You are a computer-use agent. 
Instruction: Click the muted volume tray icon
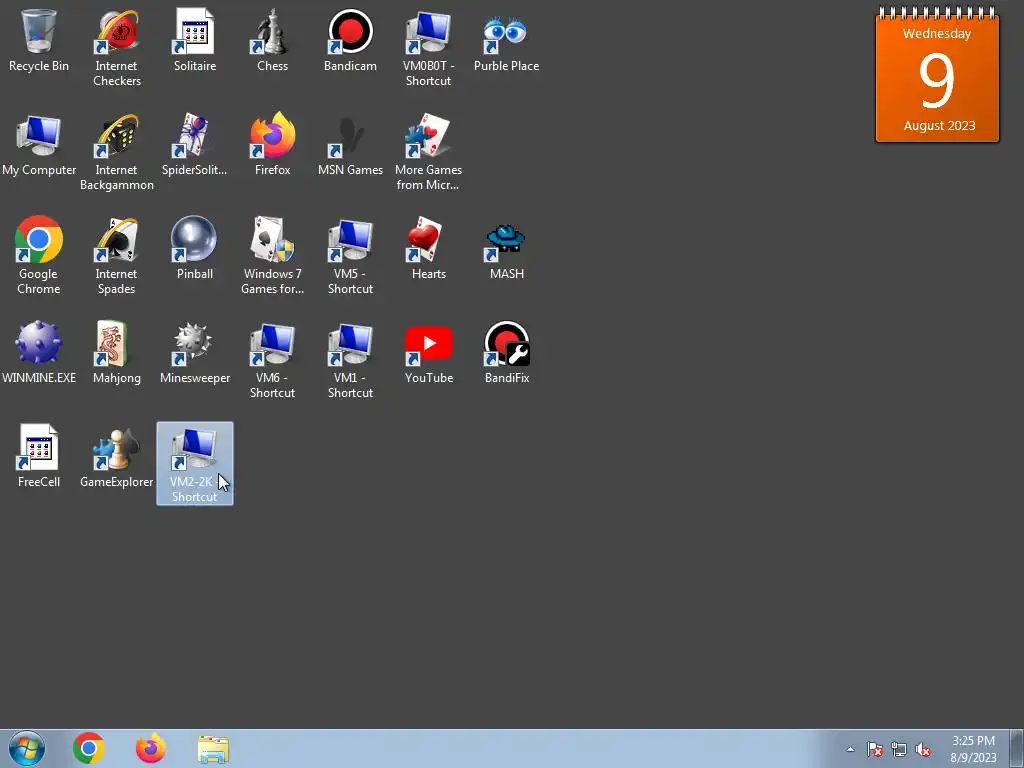tap(923, 750)
